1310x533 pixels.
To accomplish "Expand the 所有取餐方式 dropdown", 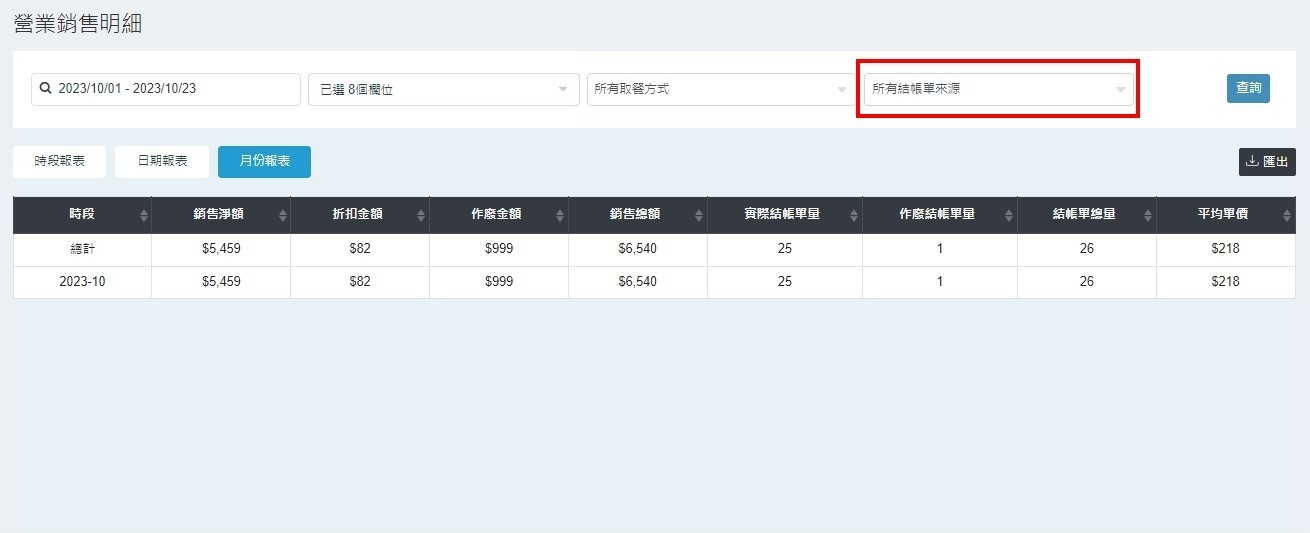I will [721, 89].
